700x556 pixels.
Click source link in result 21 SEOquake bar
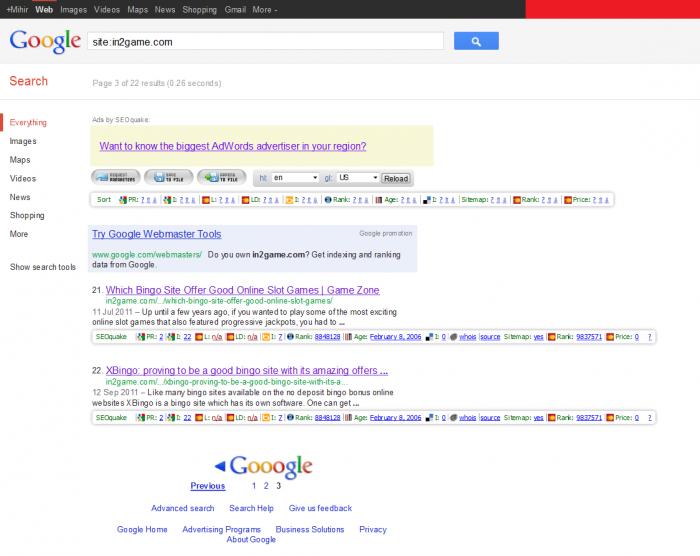click(490, 337)
